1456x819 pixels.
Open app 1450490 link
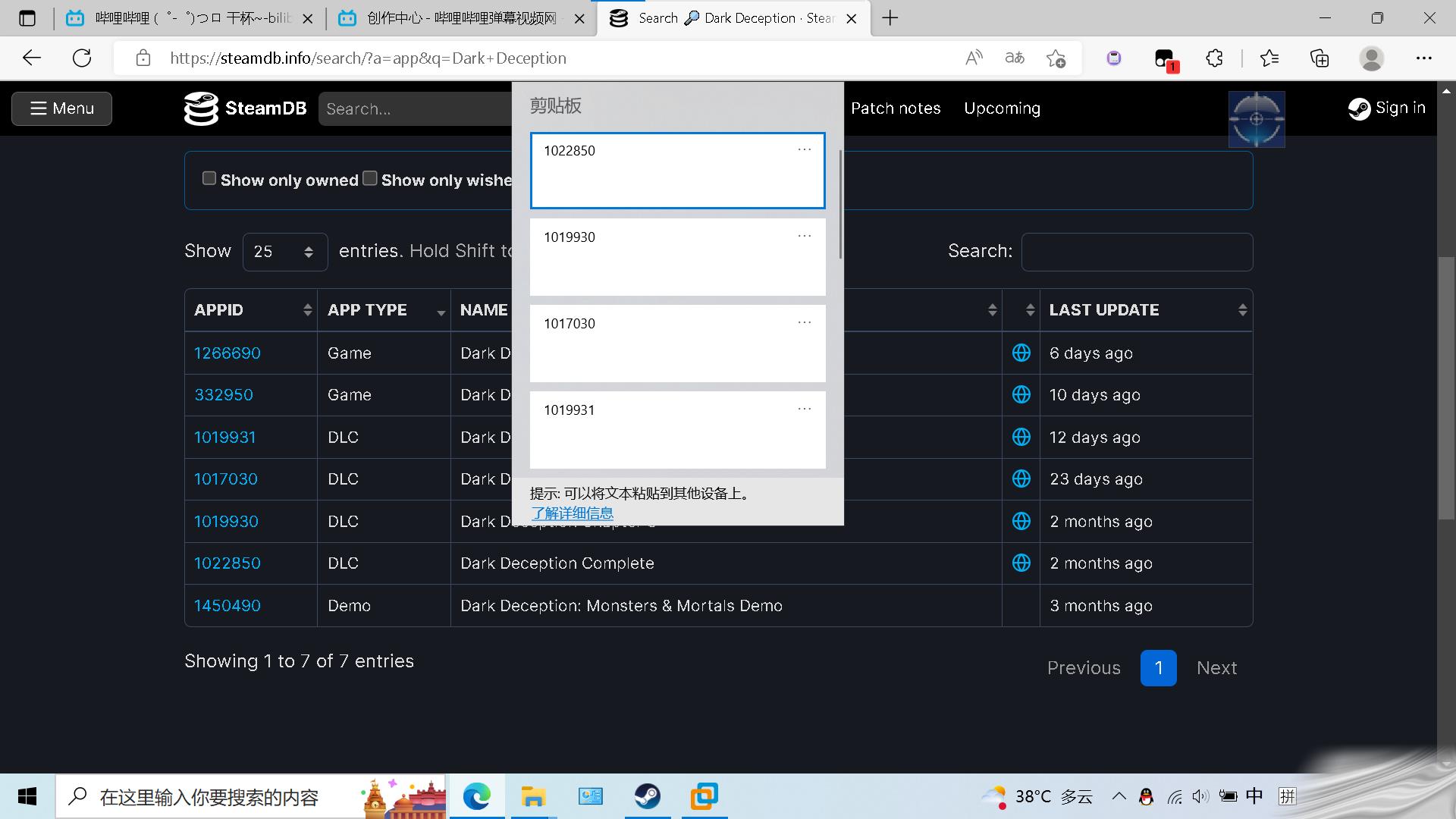pyautogui.click(x=227, y=605)
